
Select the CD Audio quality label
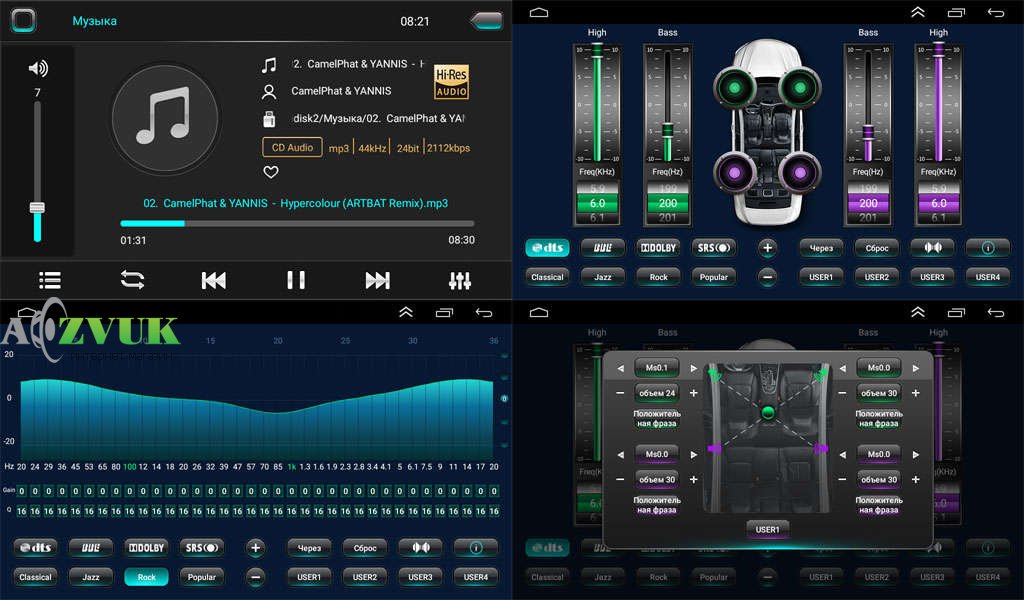tap(292, 148)
